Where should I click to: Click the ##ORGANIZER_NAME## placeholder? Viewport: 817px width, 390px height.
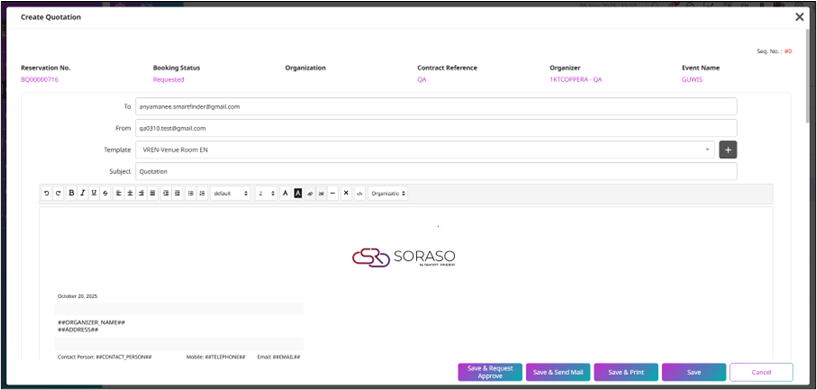tap(91, 323)
